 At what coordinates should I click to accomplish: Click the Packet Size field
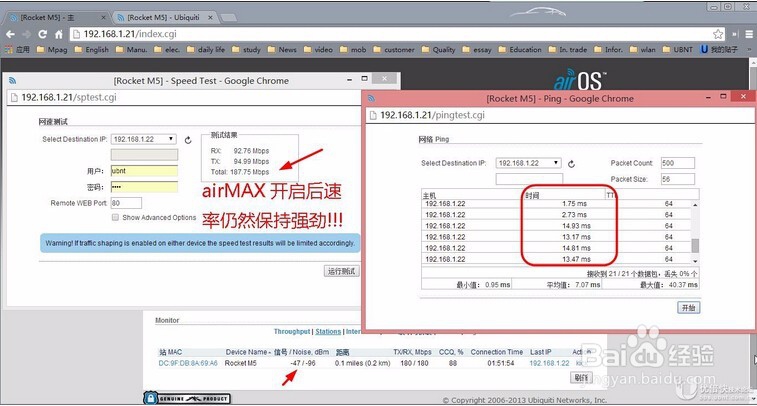pyautogui.click(x=678, y=179)
